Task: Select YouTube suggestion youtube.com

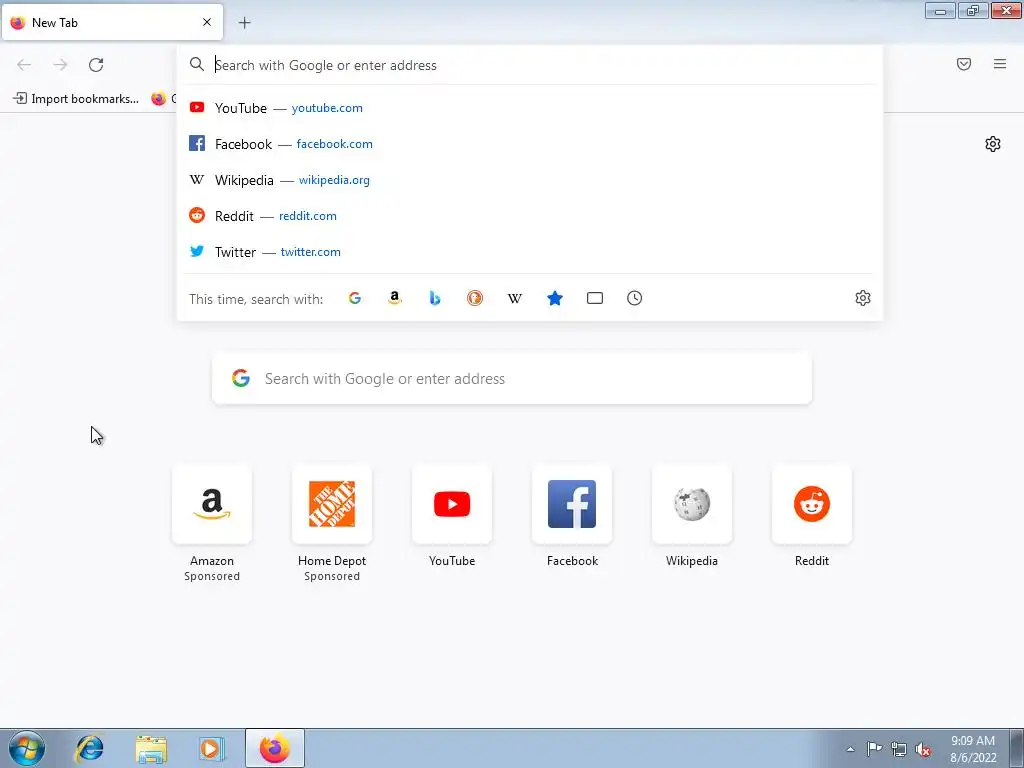Action: coord(530,108)
